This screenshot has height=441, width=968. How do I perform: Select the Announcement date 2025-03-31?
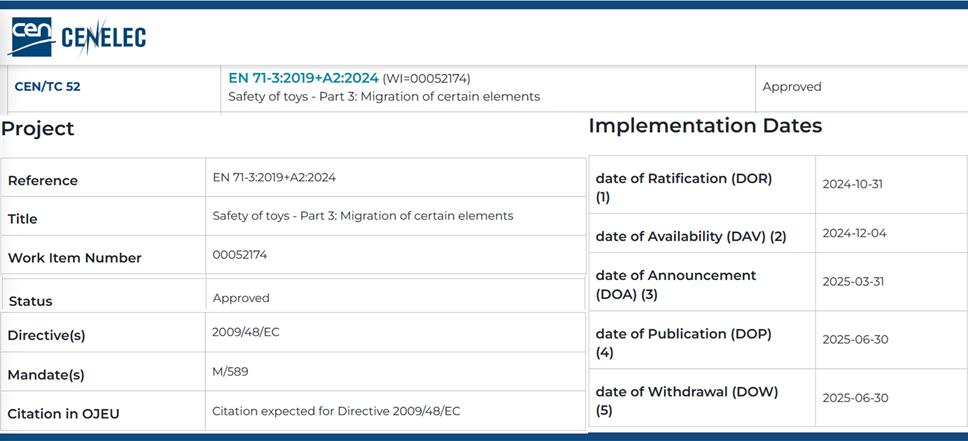(x=852, y=282)
